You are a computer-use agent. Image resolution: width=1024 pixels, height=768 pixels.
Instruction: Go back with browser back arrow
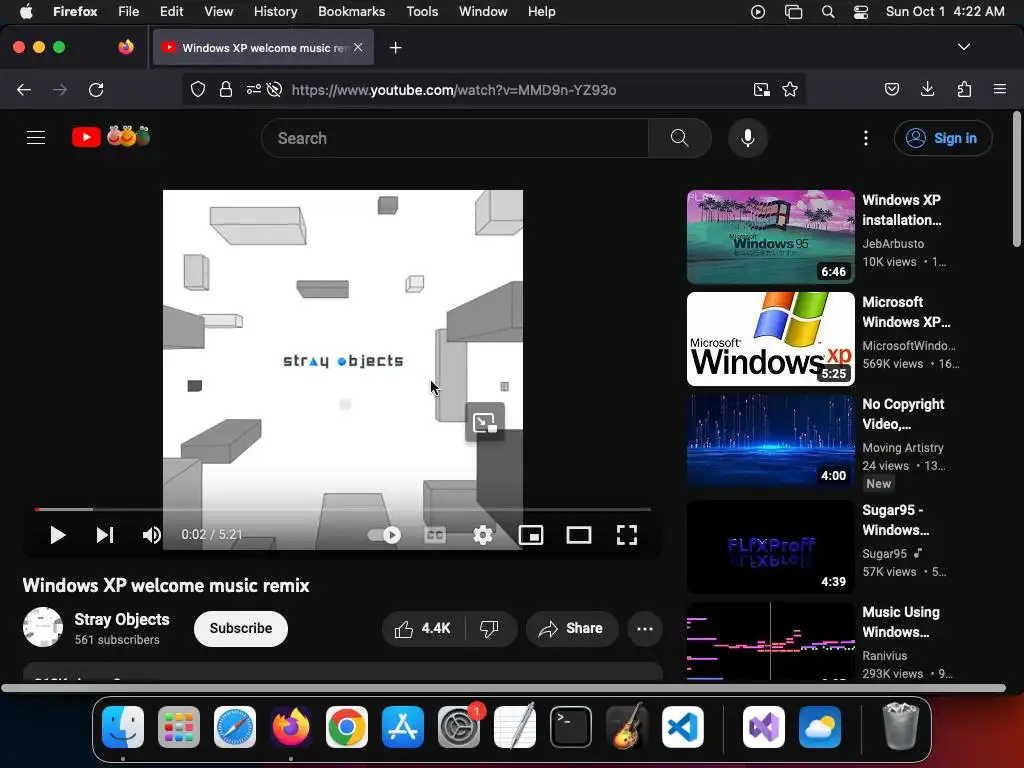click(24, 90)
